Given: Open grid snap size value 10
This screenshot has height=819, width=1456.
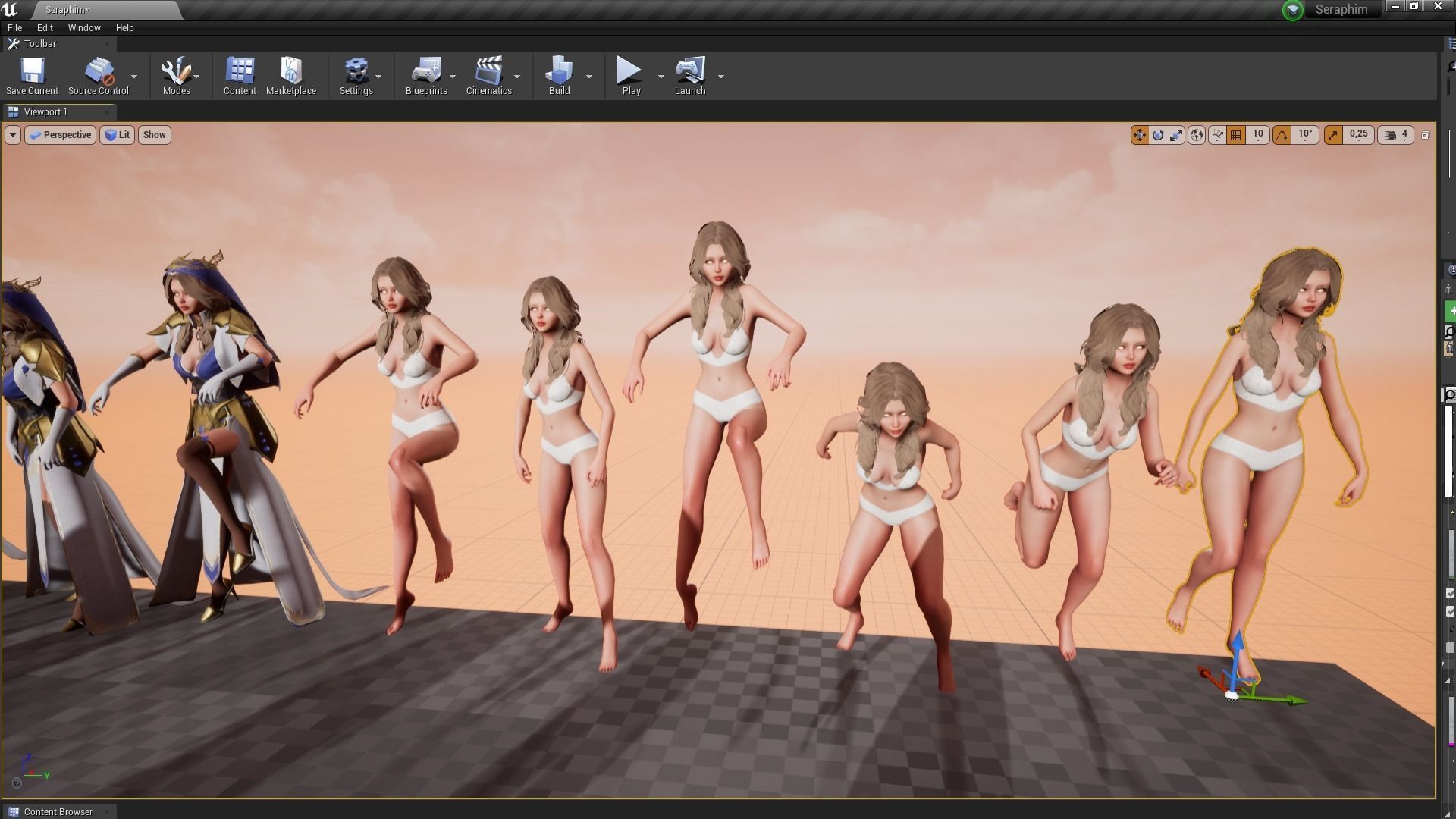Looking at the screenshot, I should 1258,134.
